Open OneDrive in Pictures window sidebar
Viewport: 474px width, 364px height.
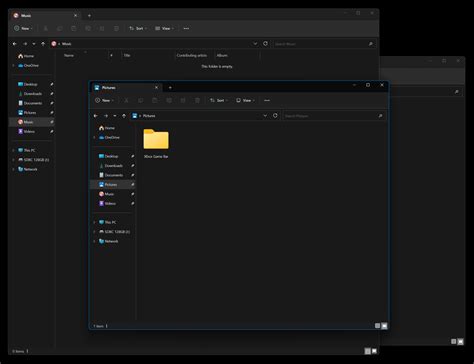(109, 137)
